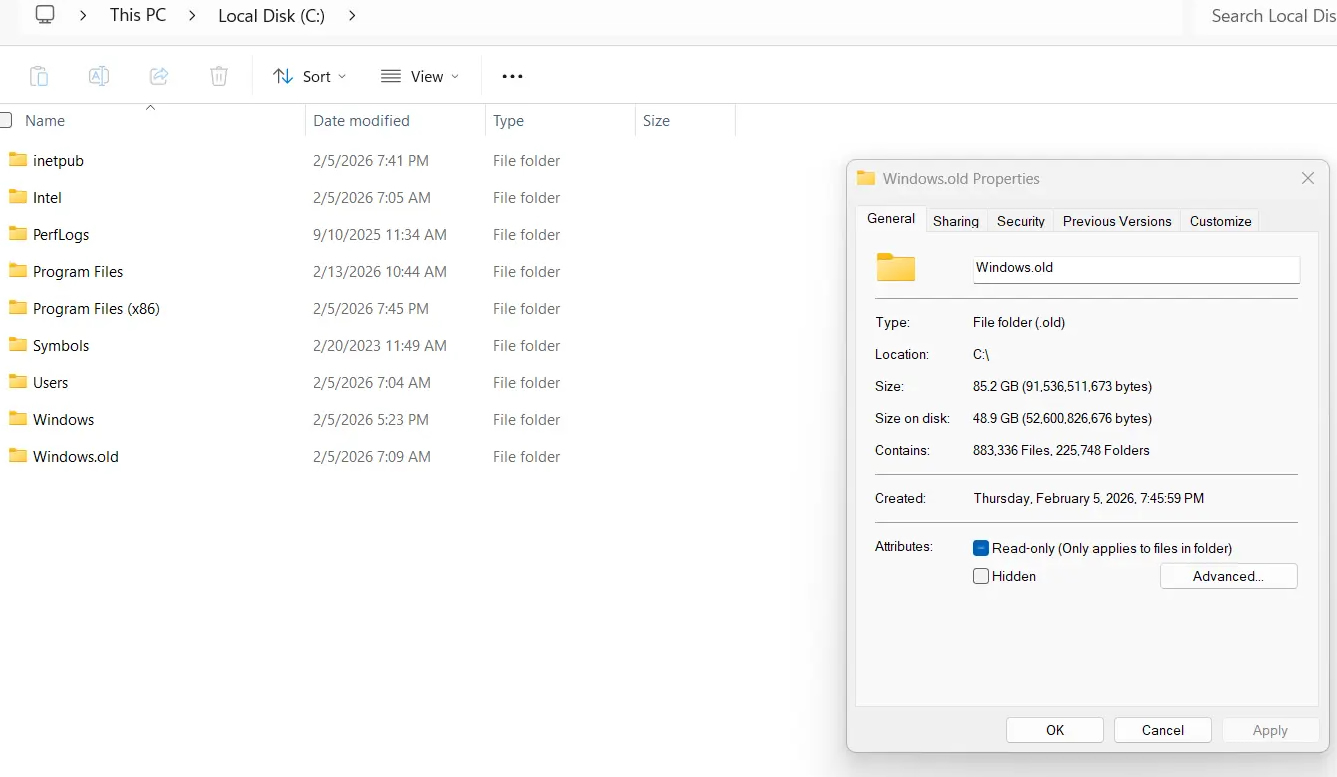This screenshot has height=777, width=1337.
Task: Open the View dropdown menu
Action: (x=420, y=76)
